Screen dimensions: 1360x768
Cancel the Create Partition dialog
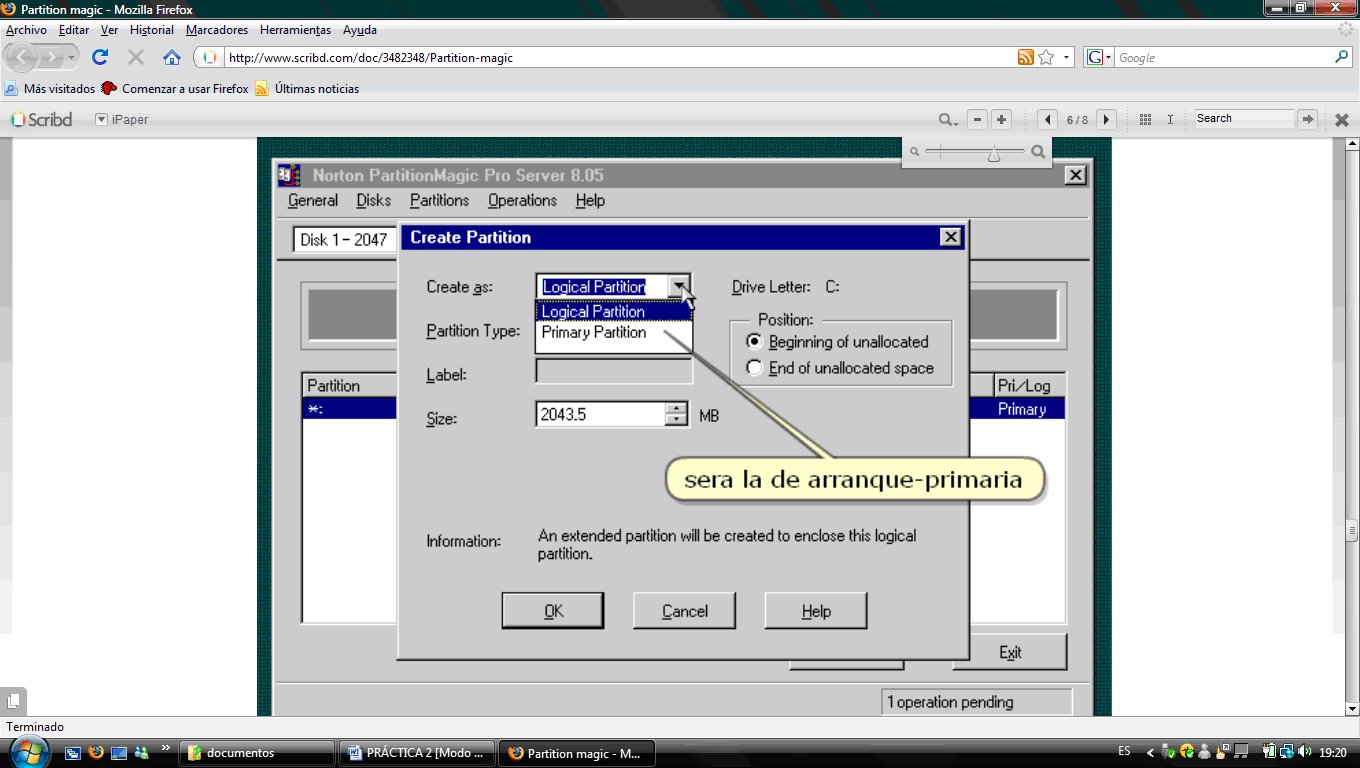click(685, 611)
